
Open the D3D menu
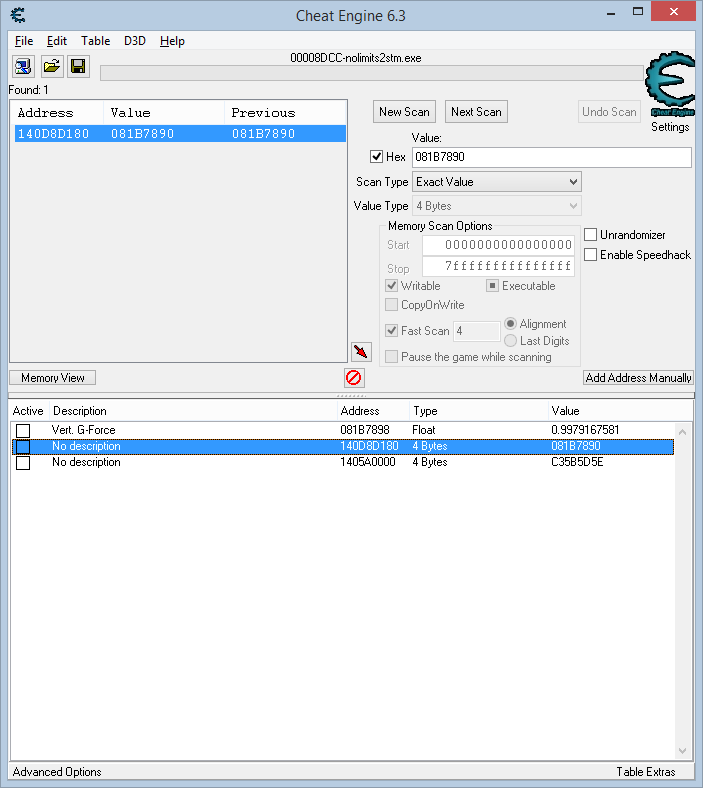point(135,41)
